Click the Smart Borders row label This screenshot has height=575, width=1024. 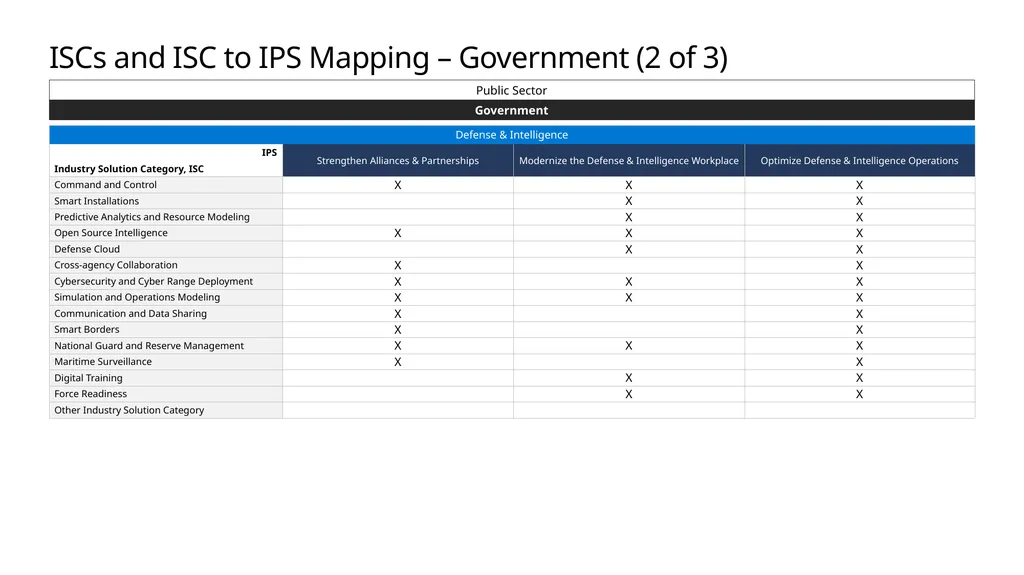point(87,329)
